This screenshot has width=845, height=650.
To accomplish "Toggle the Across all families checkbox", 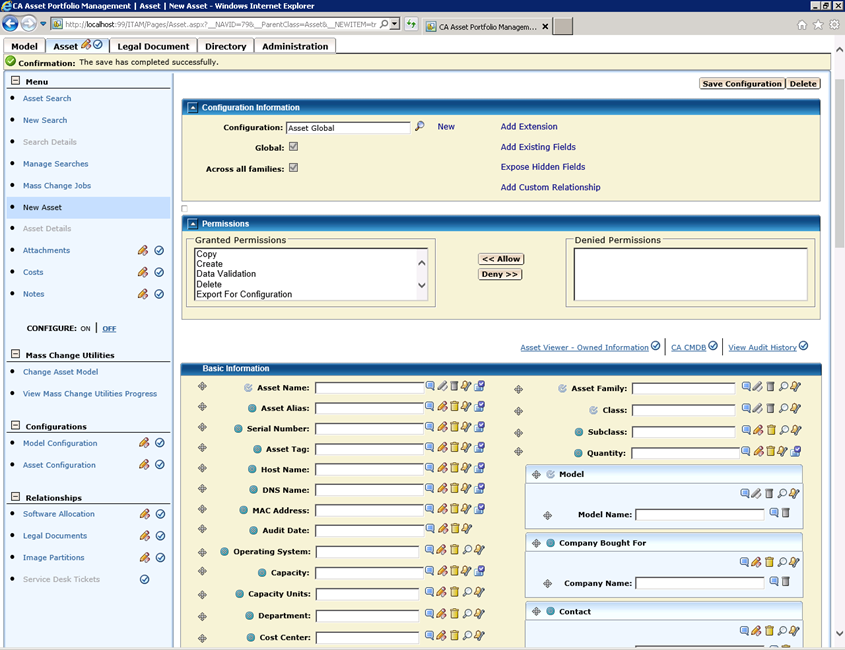I will [x=293, y=168].
